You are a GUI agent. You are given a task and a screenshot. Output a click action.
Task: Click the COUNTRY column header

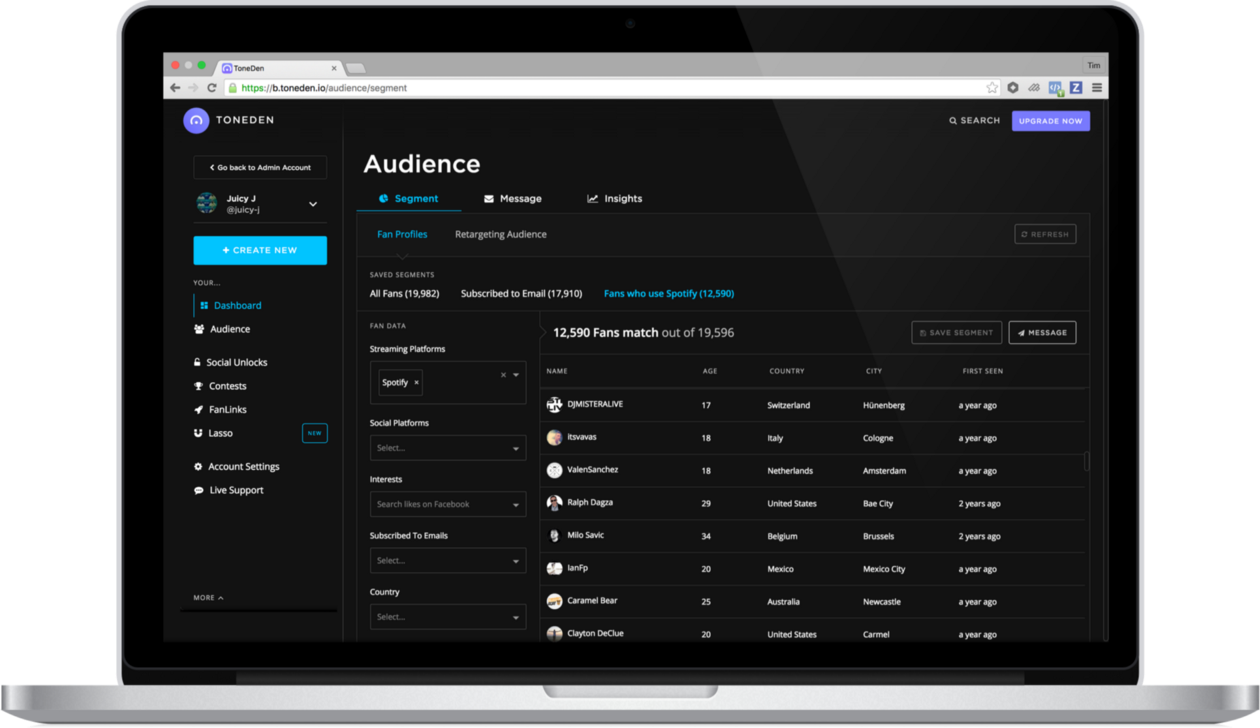pyautogui.click(x=787, y=371)
